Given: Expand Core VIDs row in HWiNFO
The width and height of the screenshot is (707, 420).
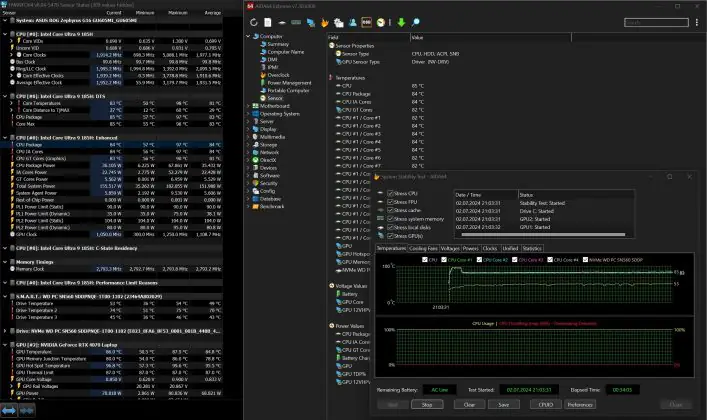Looking at the screenshot, I should coord(12,41).
